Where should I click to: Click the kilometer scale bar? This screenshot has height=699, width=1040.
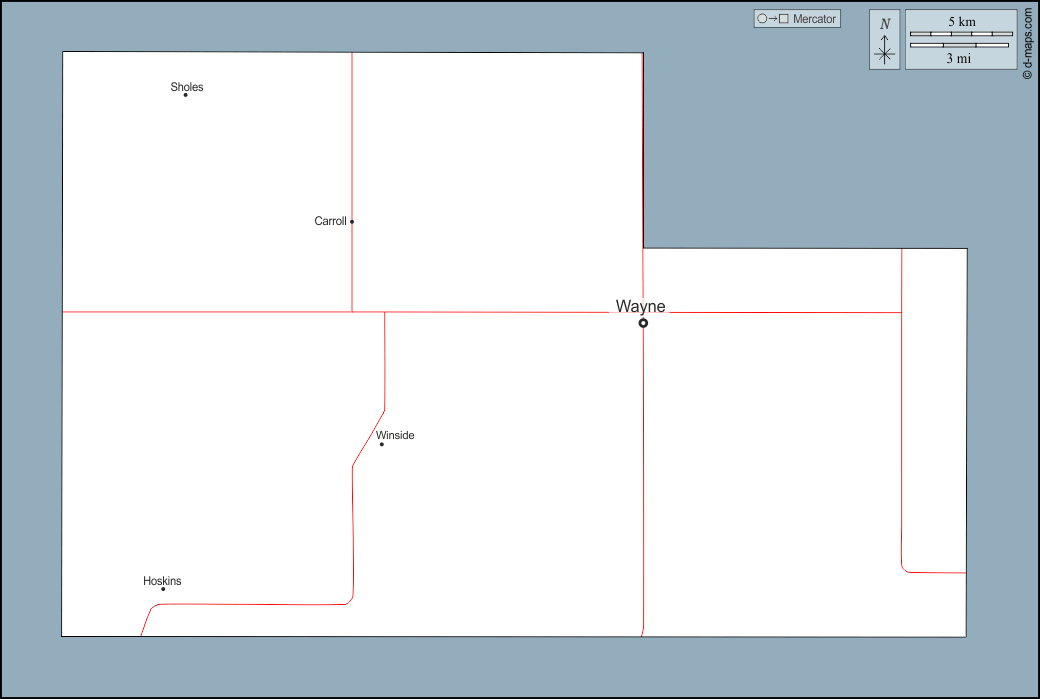click(x=961, y=34)
